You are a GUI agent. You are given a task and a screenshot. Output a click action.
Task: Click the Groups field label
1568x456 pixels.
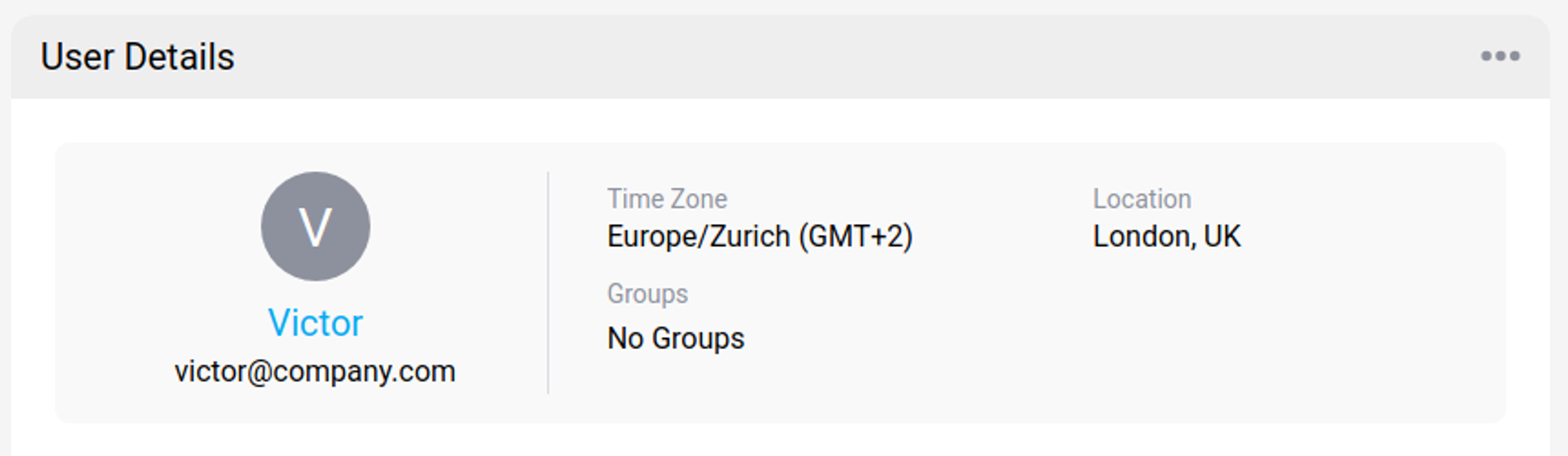pyautogui.click(x=648, y=294)
